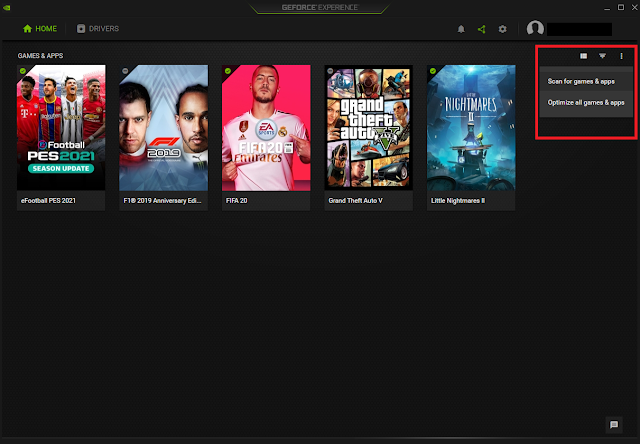The height and width of the screenshot is (444, 640).
Task: Click the eFootball PES 2021 title label
Action: coord(48,200)
